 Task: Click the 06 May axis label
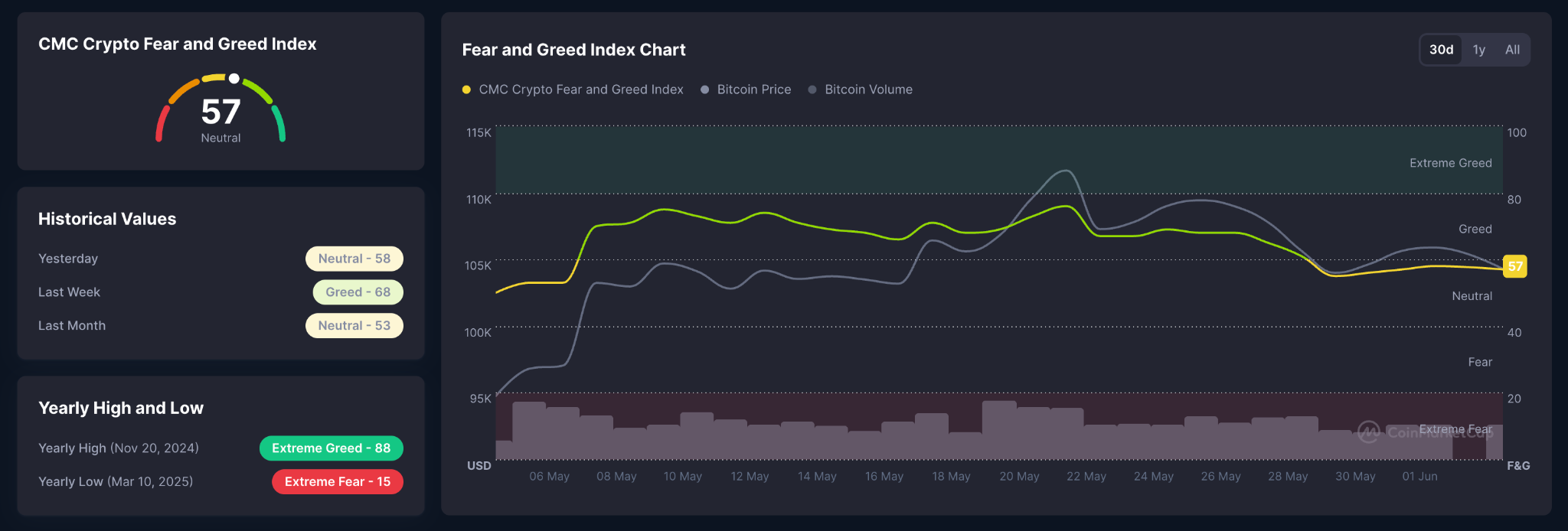click(x=549, y=477)
